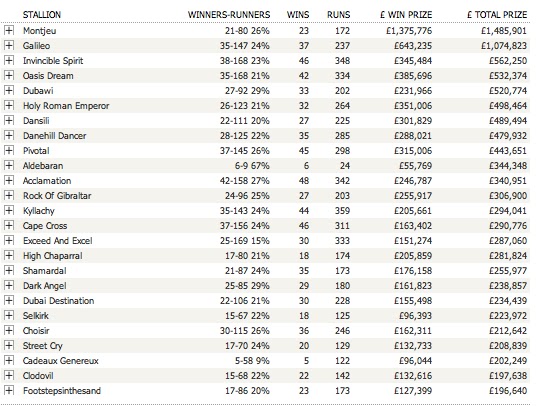Sort by WINNERS-RUNNERS column header
The height and width of the screenshot is (406, 536).
(x=229, y=15)
